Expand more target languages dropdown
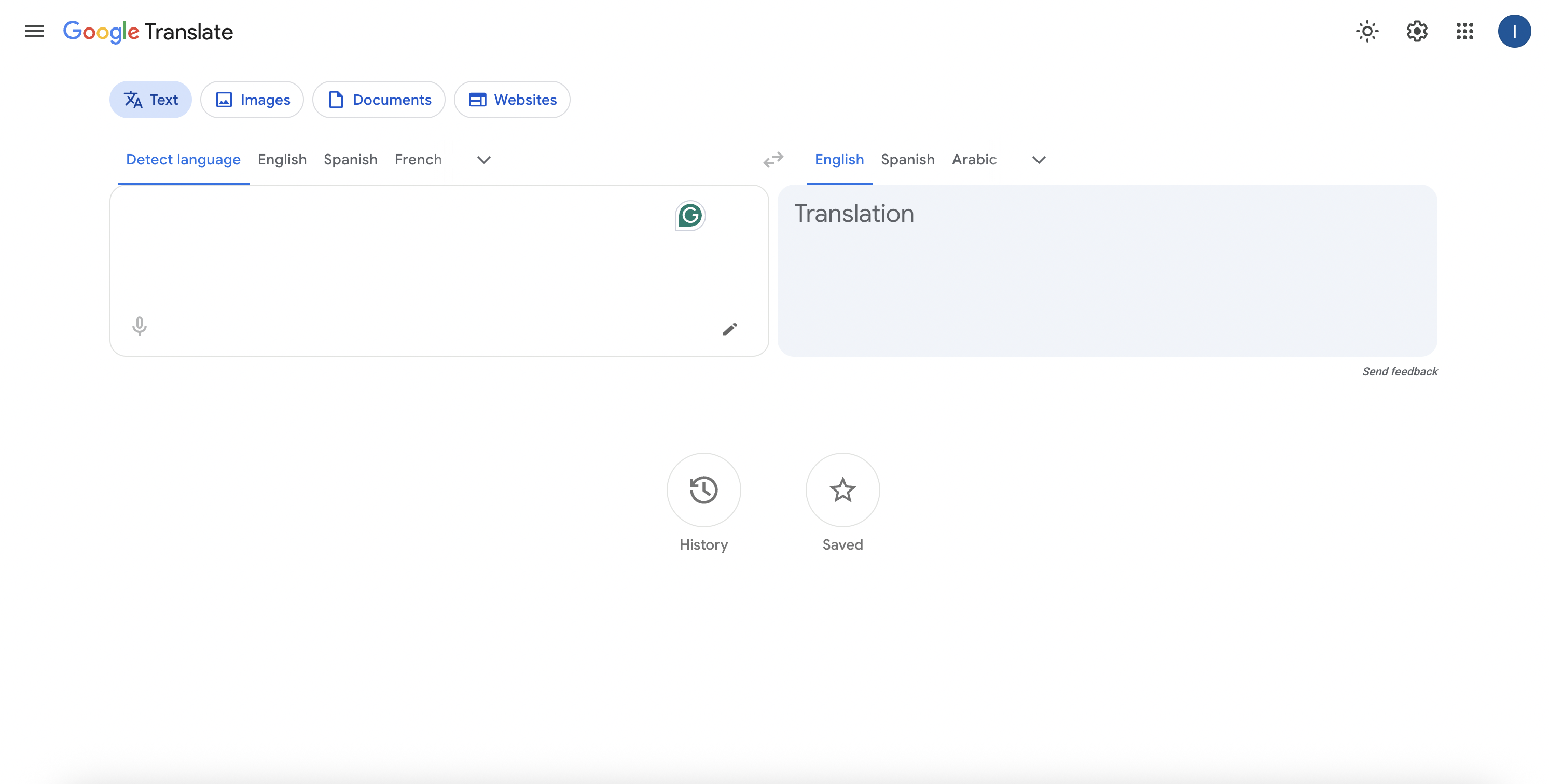 1039,160
